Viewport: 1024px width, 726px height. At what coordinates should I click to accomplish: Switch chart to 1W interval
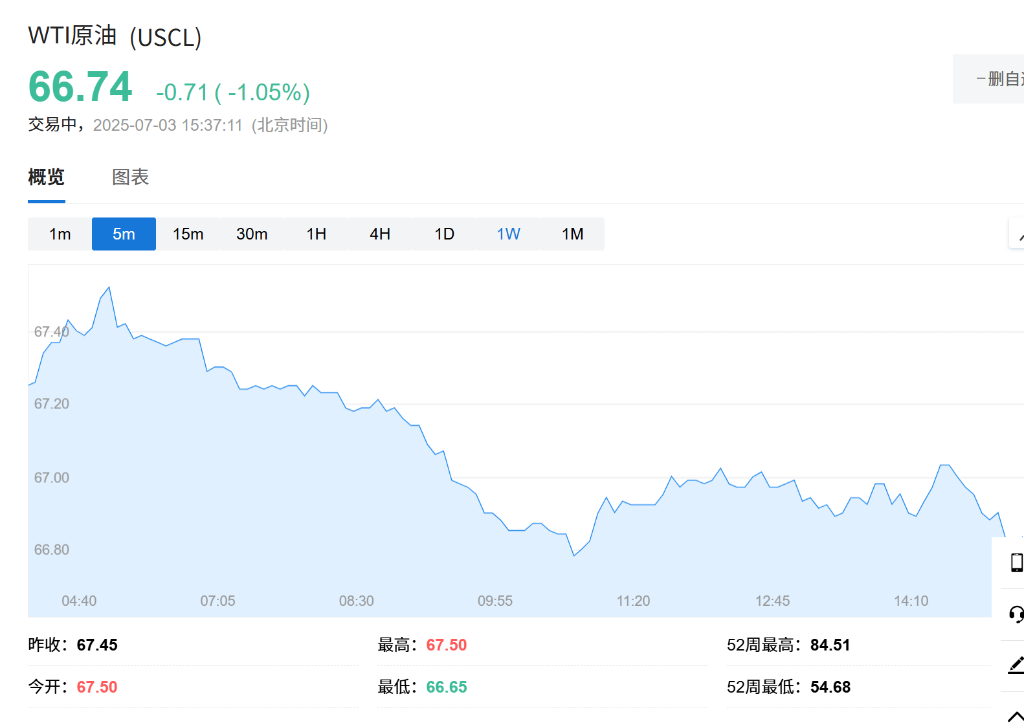coord(508,234)
